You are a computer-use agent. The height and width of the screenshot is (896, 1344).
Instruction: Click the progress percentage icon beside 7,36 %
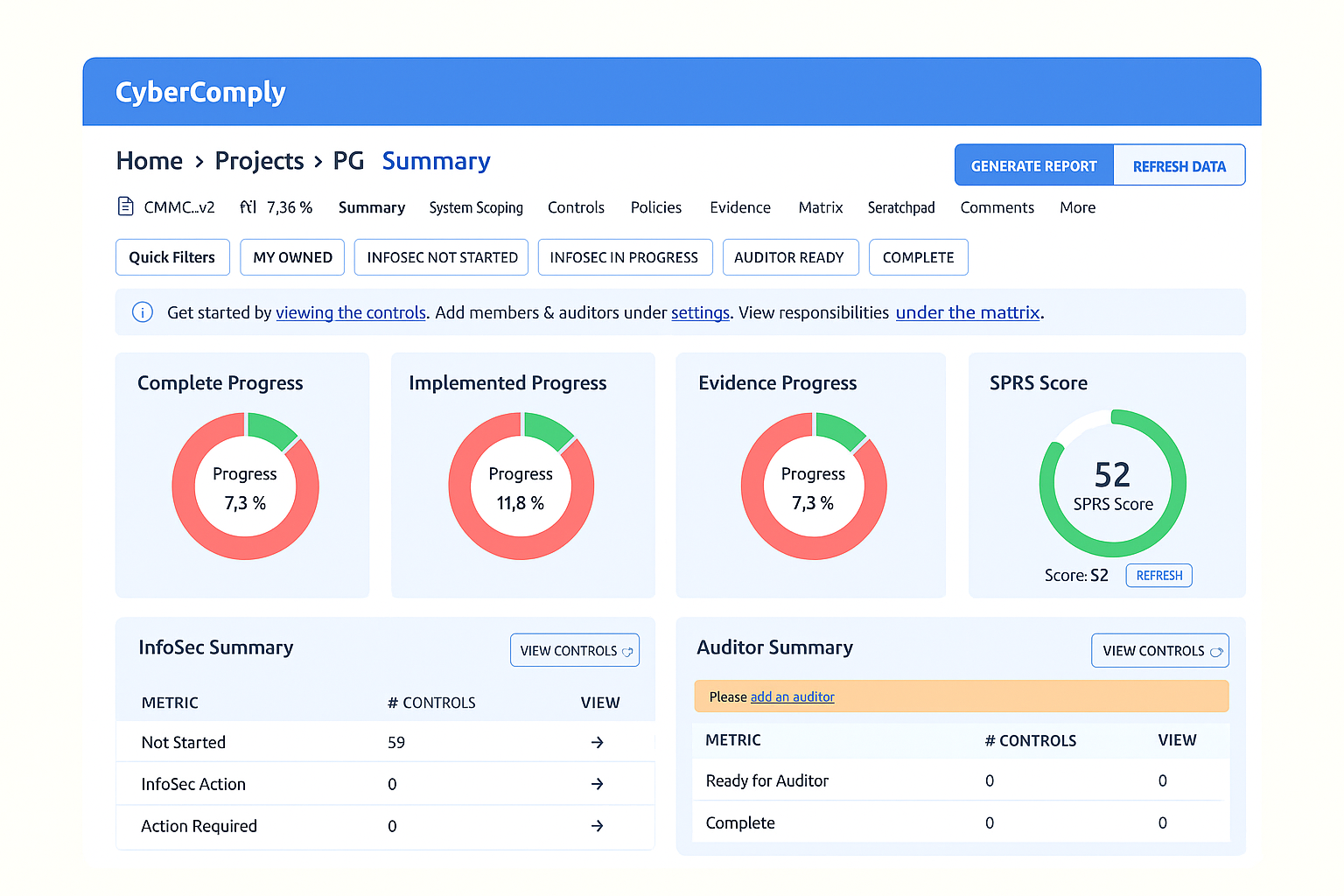point(248,207)
